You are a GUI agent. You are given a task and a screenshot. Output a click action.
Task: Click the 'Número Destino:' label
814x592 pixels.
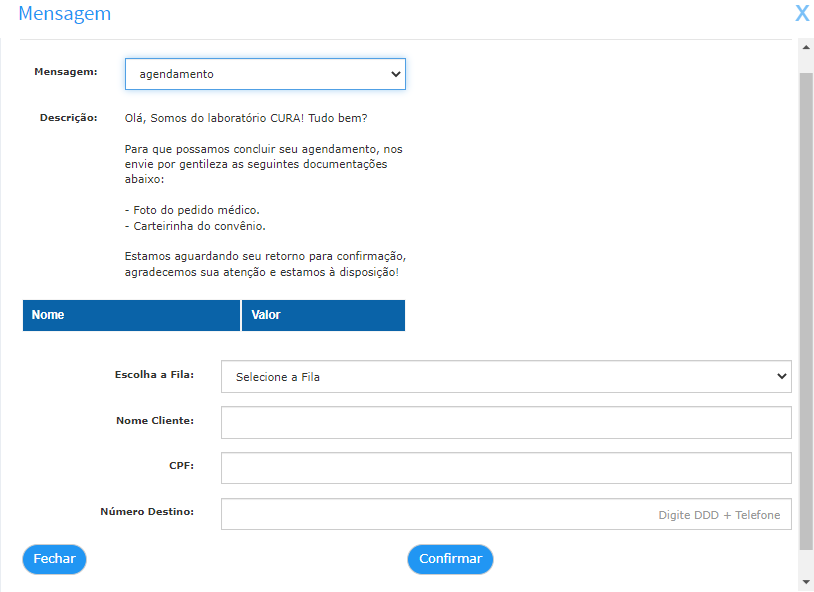point(147,512)
